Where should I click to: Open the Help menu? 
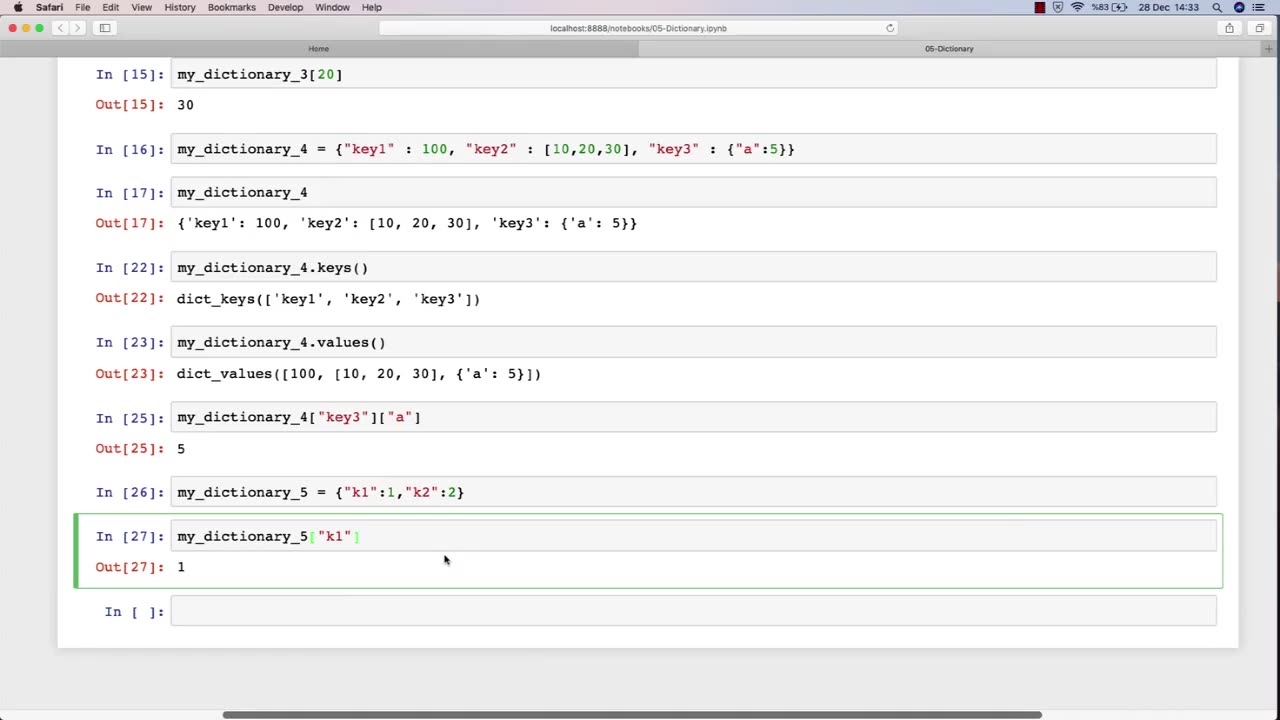371,7
